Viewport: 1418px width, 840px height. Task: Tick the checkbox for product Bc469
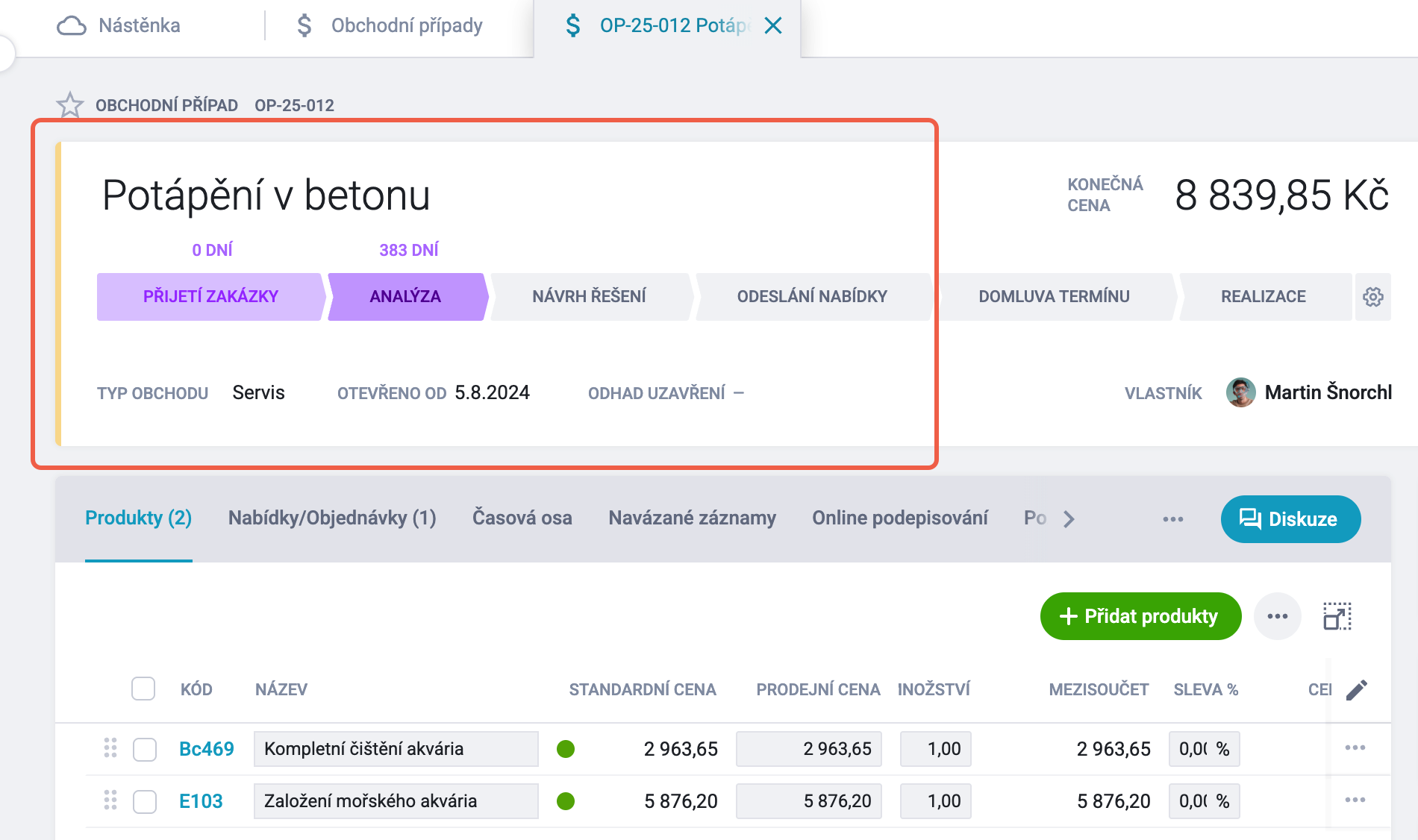tap(145, 749)
